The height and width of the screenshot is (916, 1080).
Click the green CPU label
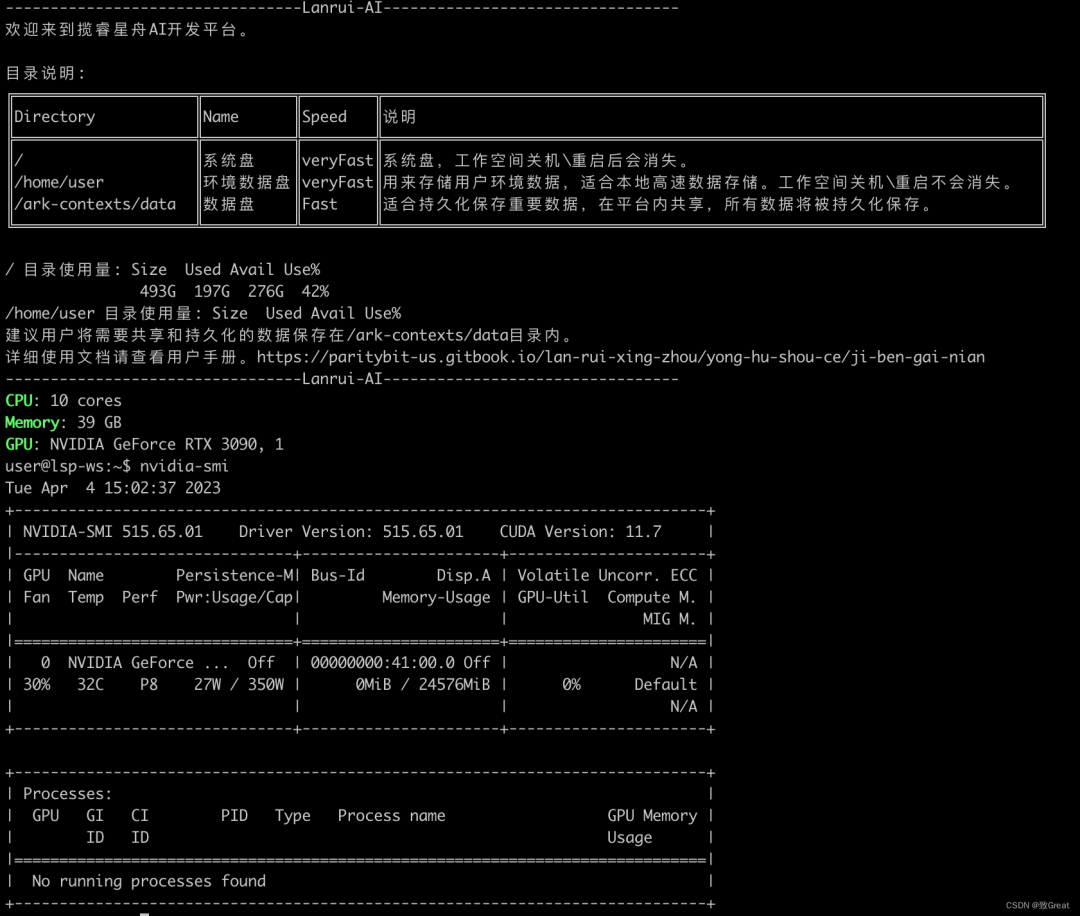[x=19, y=401]
